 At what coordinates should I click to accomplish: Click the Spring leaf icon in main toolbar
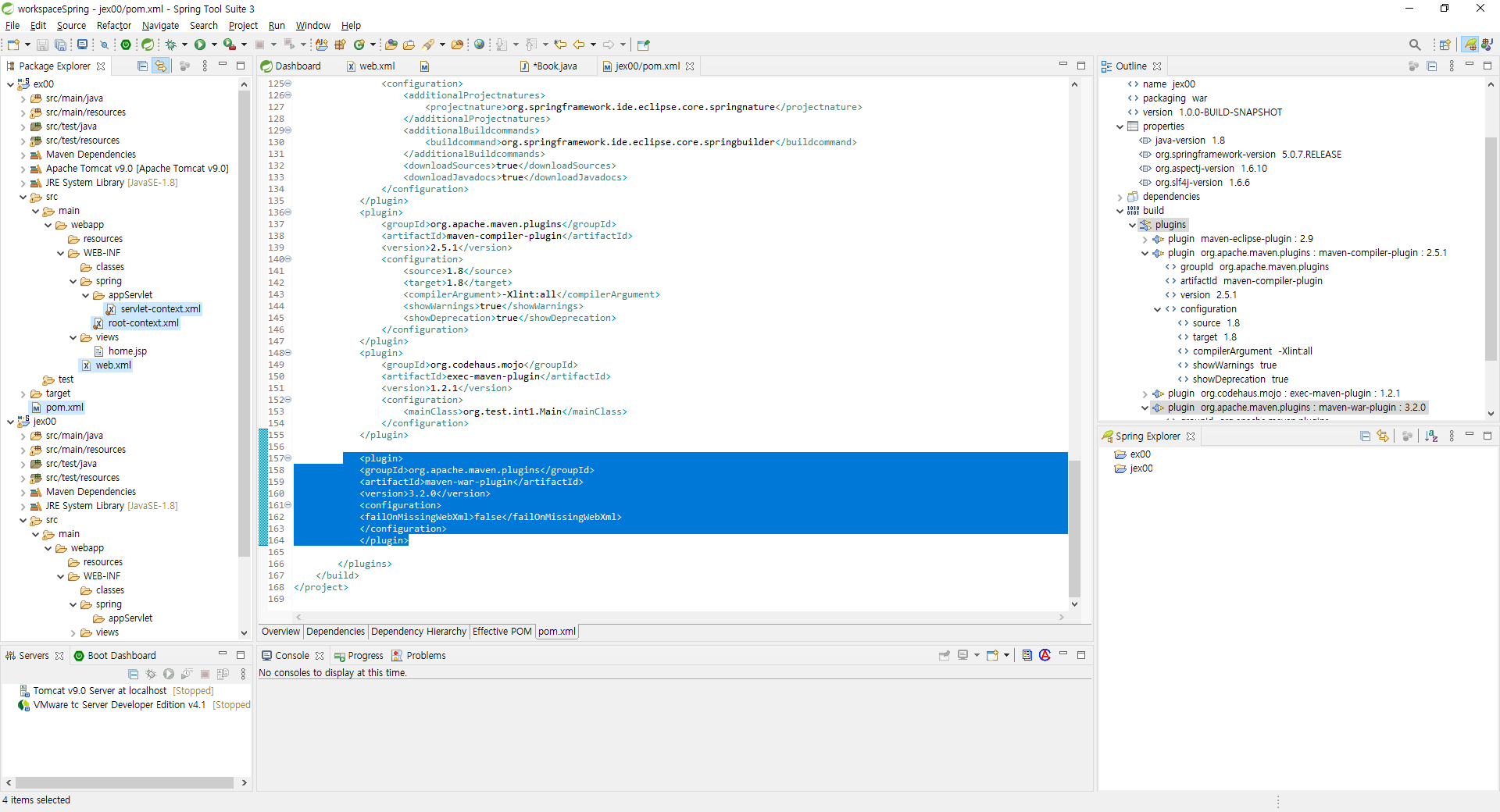[x=147, y=45]
